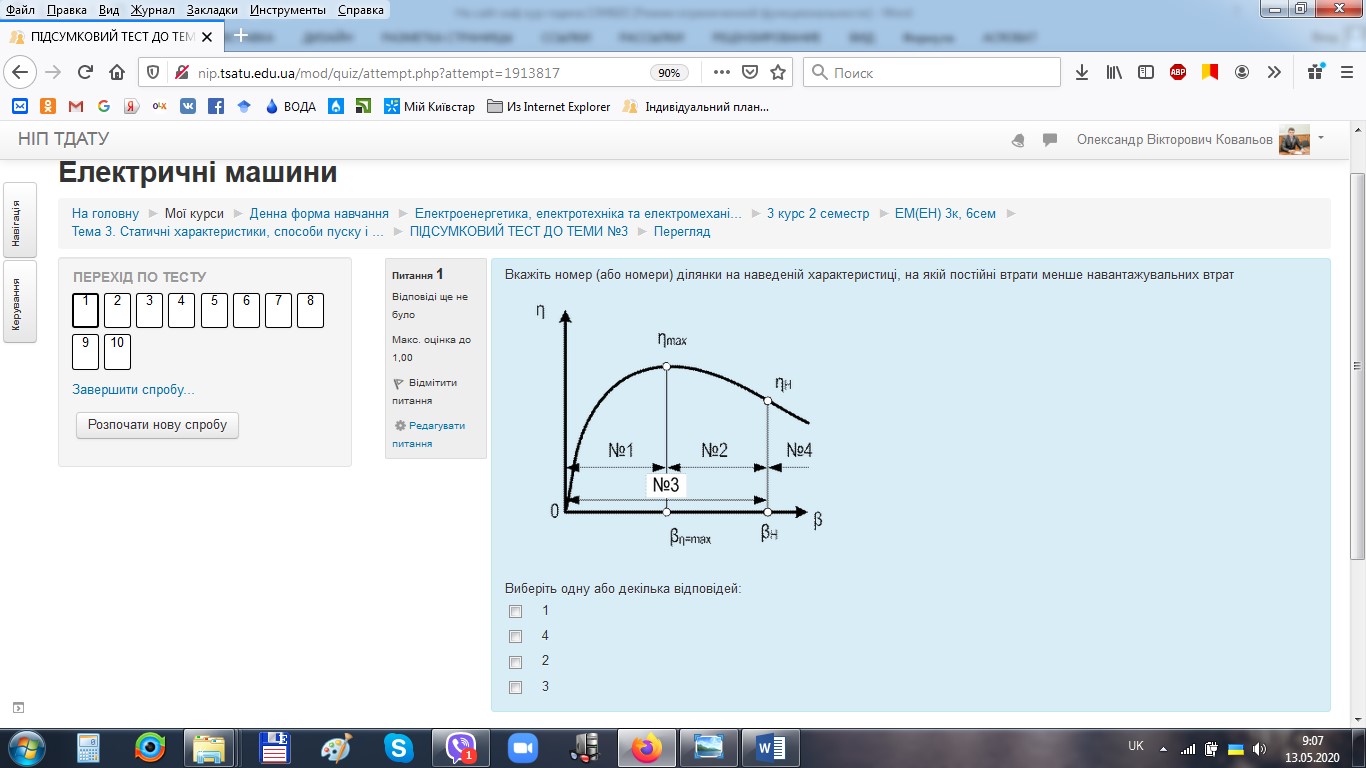The height and width of the screenshot is (768, 1366).
Task: Expand the user account menu arrow
Action: [x=1321, y=137]
